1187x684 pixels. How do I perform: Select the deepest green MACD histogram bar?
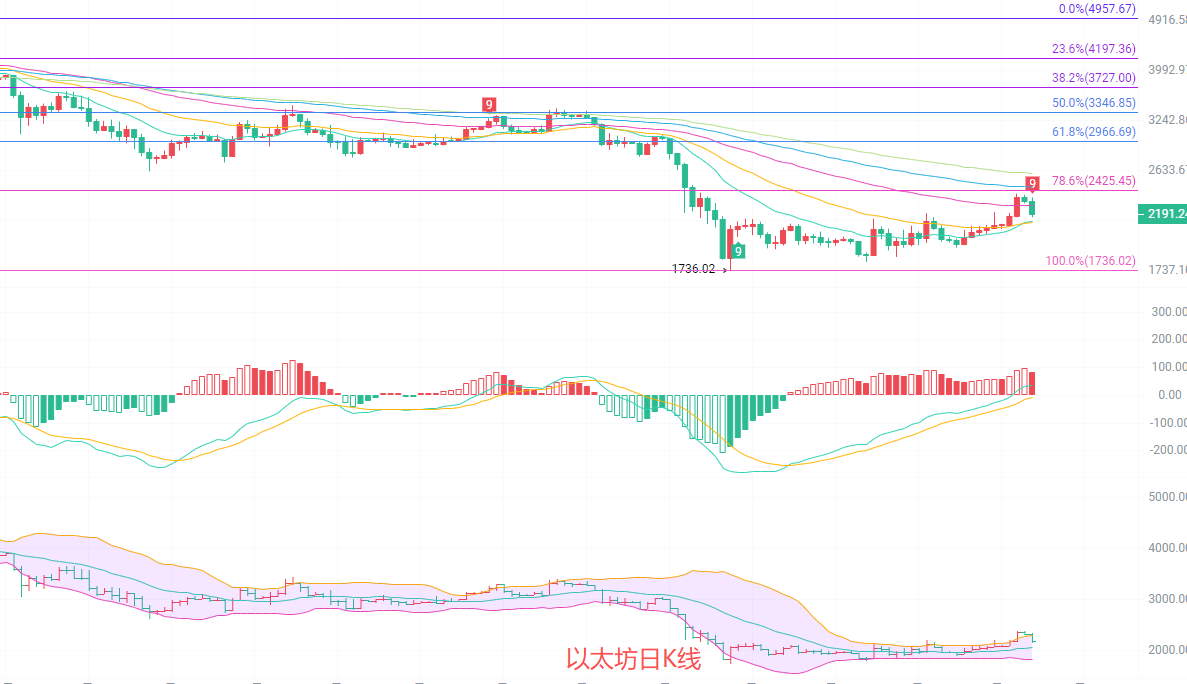pos(729,421)
